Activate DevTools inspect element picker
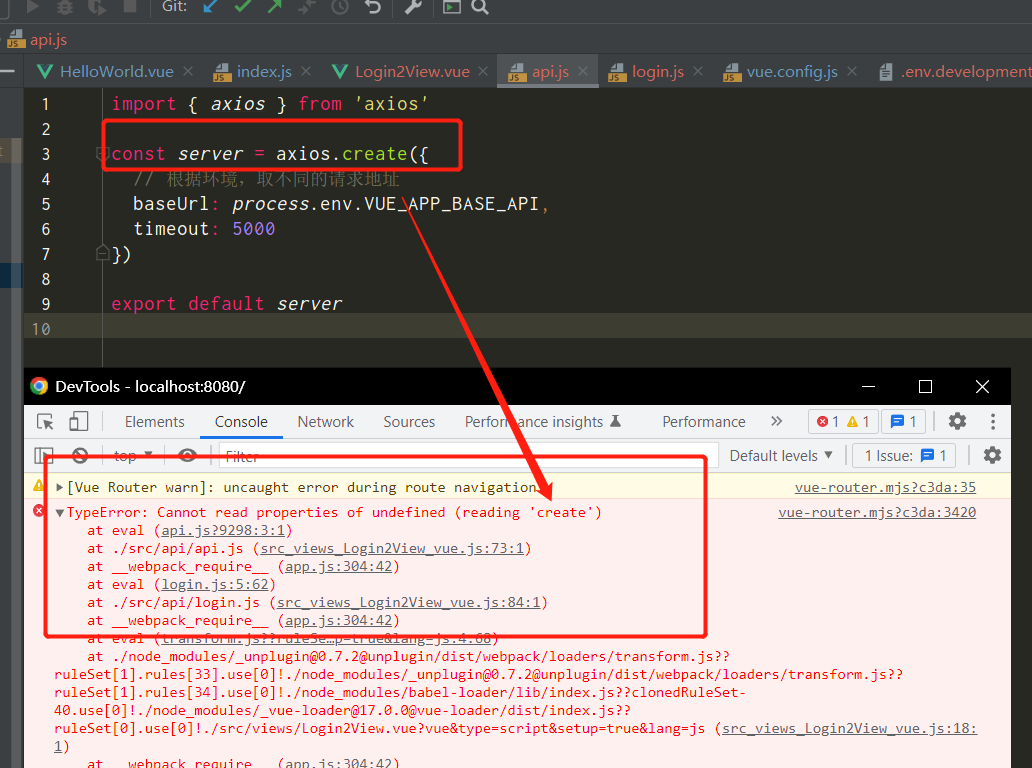 tap(45, 422)
